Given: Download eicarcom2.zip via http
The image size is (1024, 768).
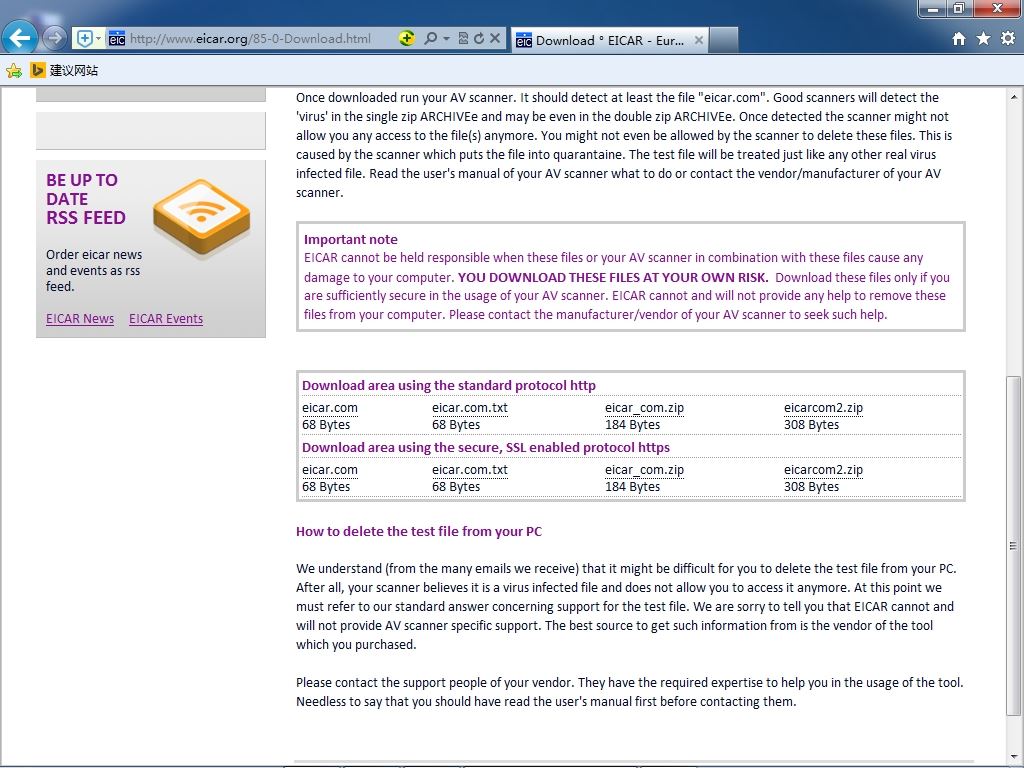Looking at the screenshot, I should coord(824,408).
